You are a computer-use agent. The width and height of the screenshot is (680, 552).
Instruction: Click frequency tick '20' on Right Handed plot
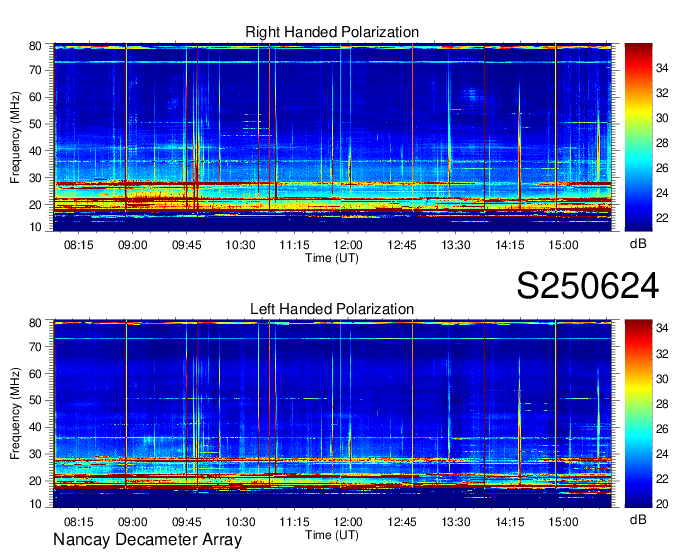36,205
